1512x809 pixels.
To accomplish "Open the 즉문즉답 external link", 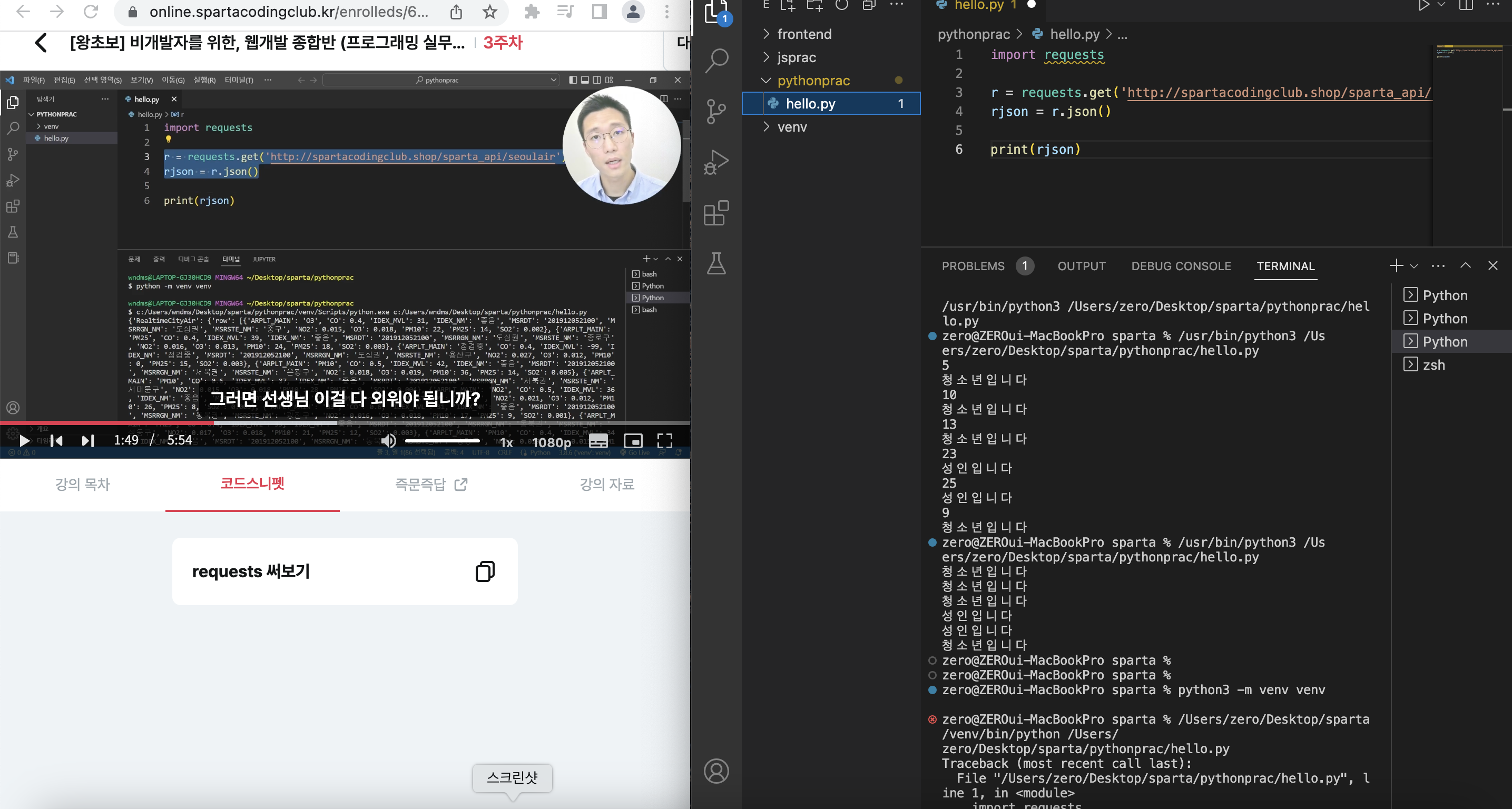I will [x=431, y=484].
